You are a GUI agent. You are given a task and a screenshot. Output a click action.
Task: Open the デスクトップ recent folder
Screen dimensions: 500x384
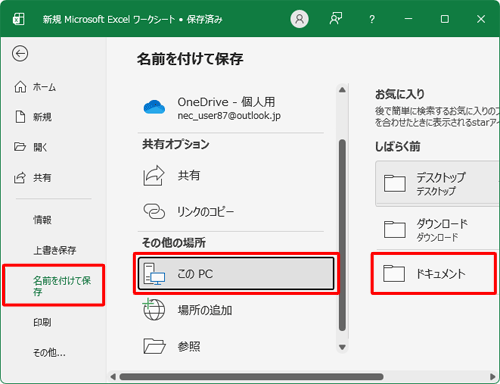pyautogui.click(x=438, y=184)
